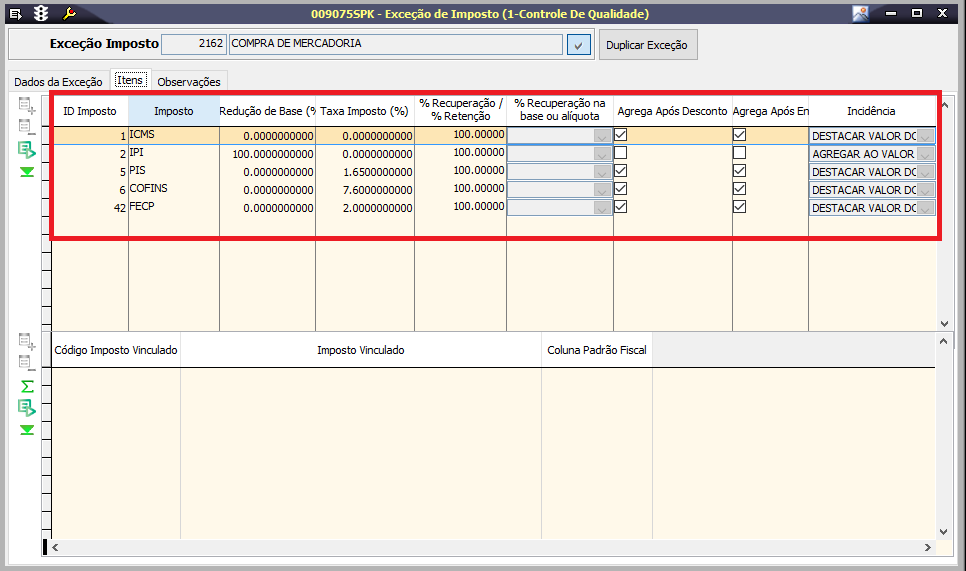Click green down arrow icon beside the tax grid

[27, 172]
